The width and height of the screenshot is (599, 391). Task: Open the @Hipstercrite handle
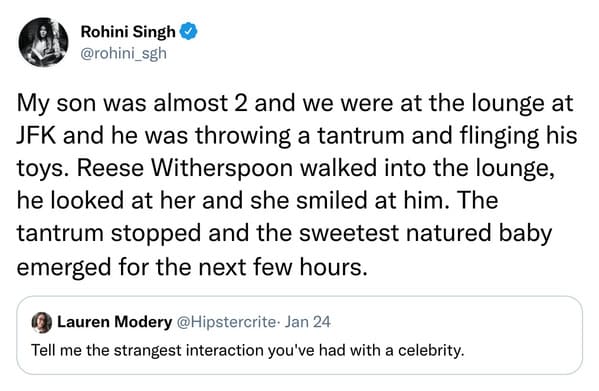tap(226, 322)
